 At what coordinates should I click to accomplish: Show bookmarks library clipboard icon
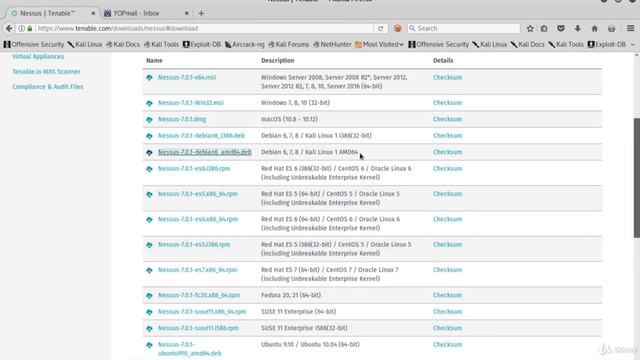tap(544, 28)
